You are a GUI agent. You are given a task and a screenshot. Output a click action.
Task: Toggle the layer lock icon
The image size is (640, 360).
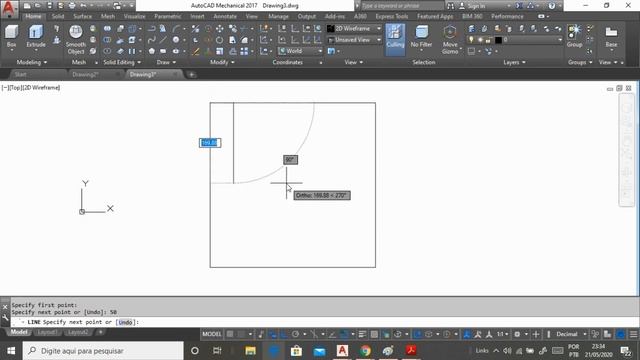click(488, 40)
